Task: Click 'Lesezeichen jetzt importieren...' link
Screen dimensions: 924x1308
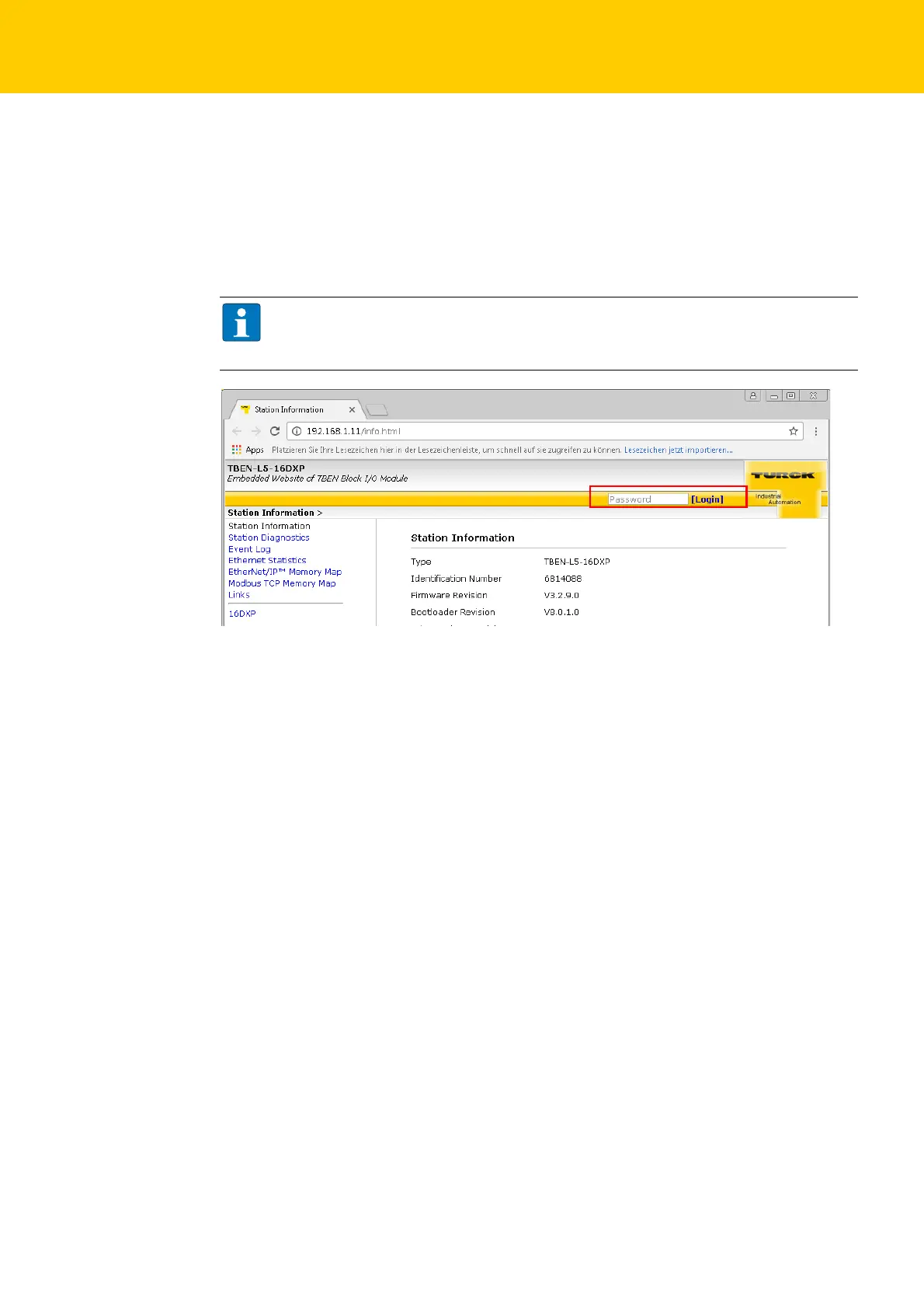Action: pyautogui.click(x=679, y=450)
